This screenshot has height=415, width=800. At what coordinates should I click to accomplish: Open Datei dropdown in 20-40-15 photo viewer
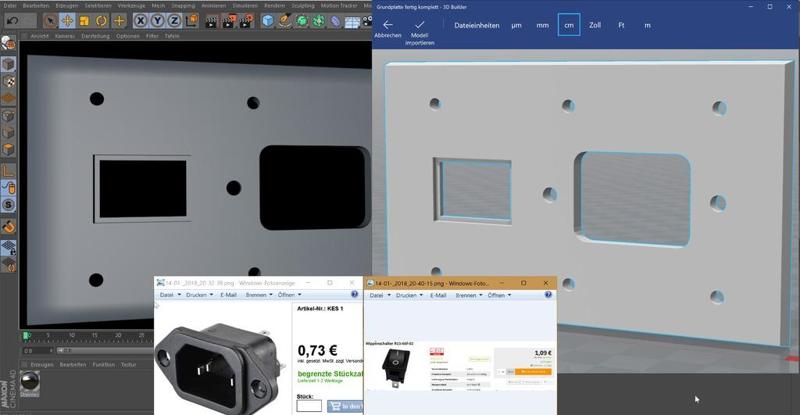[x=380, y=296]
